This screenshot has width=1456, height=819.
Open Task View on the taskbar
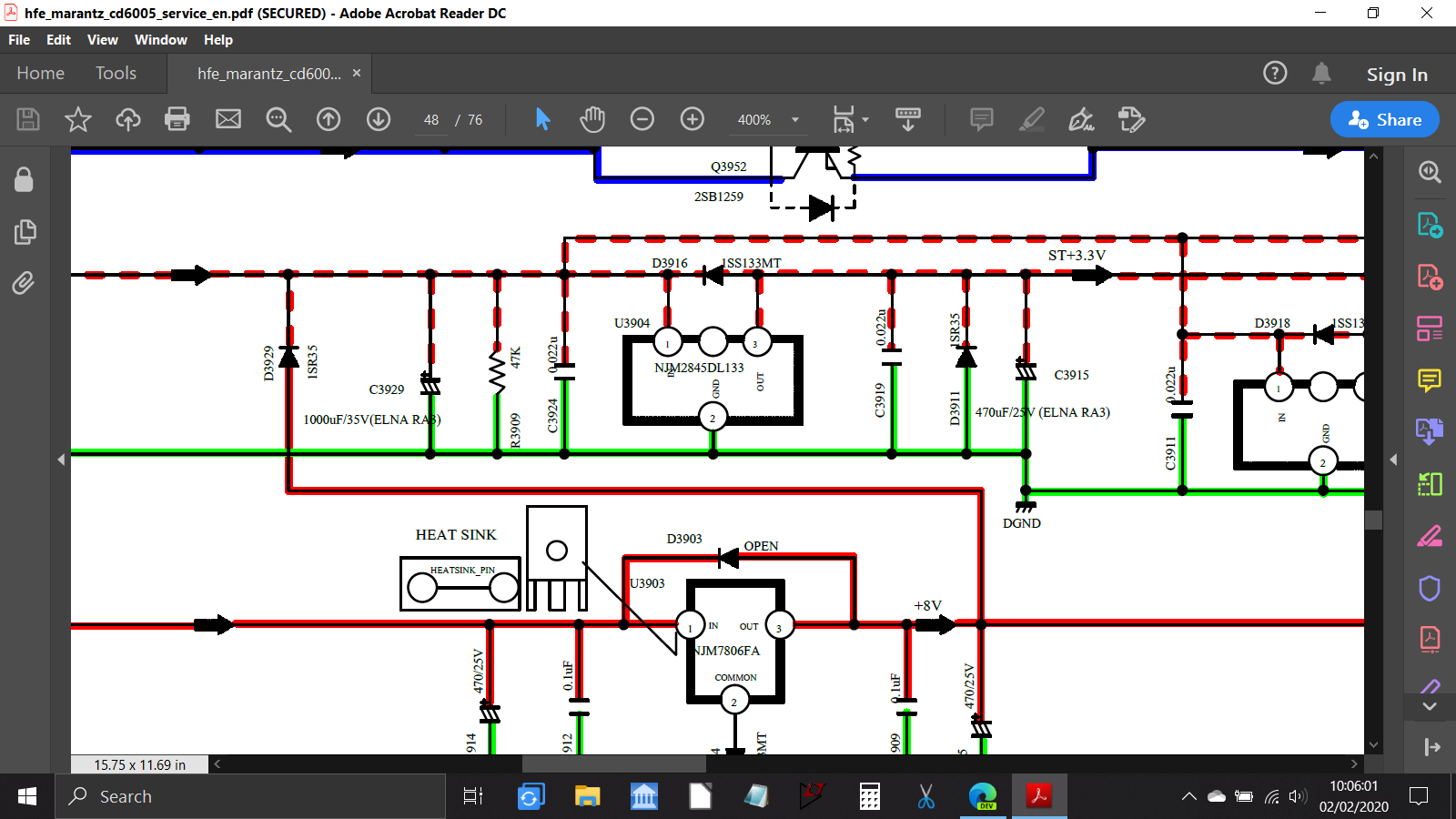(472, 796)
